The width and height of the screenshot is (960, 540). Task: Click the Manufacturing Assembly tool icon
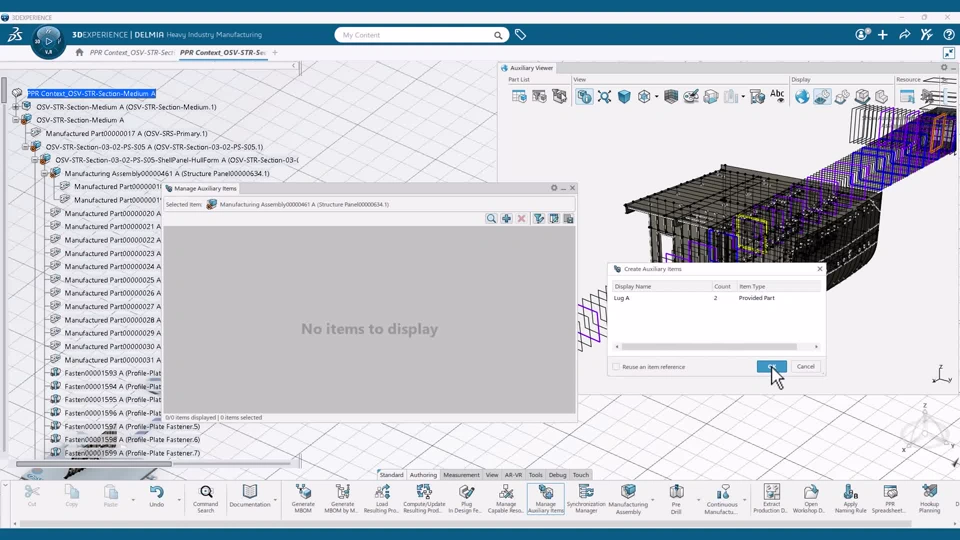tap(628, 492)
